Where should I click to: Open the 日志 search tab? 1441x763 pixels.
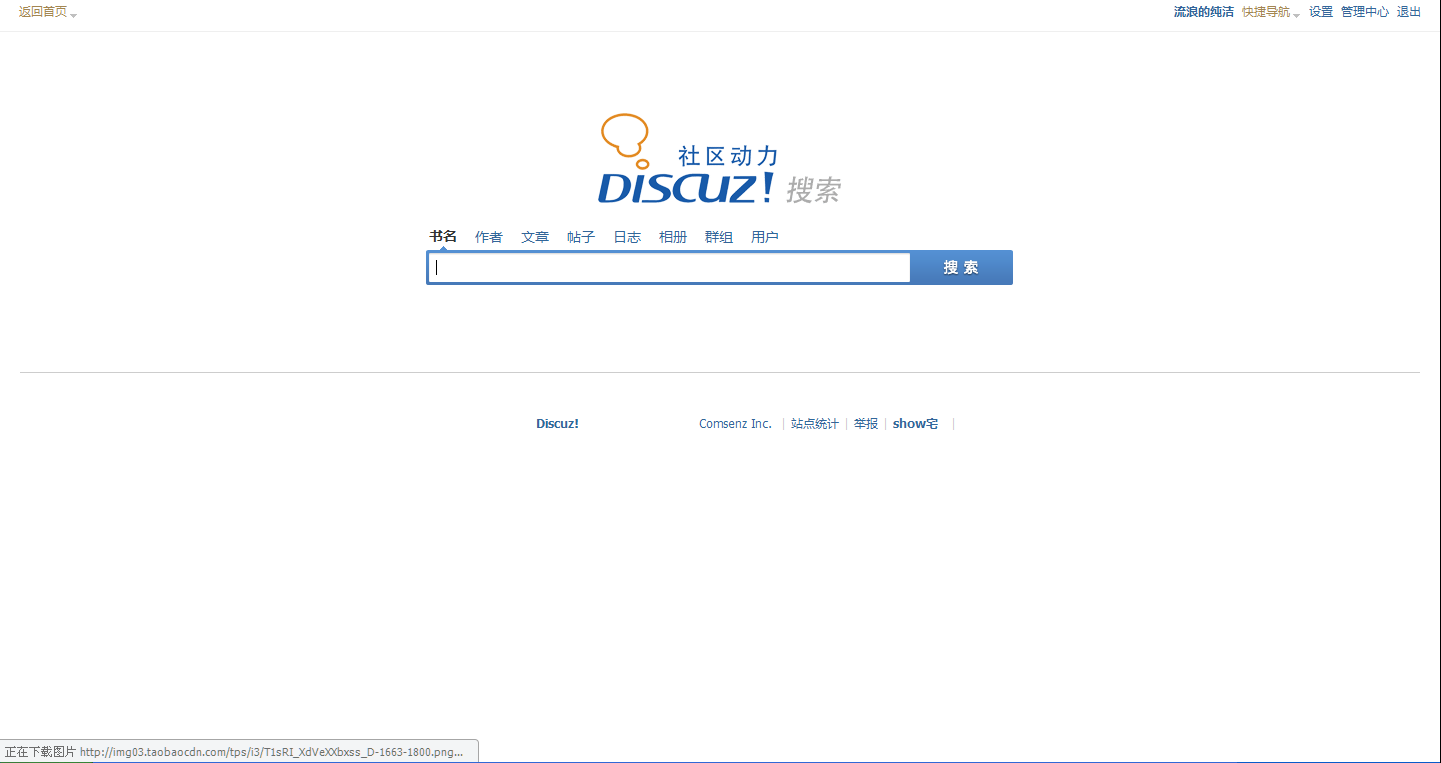tap(627, 237)
